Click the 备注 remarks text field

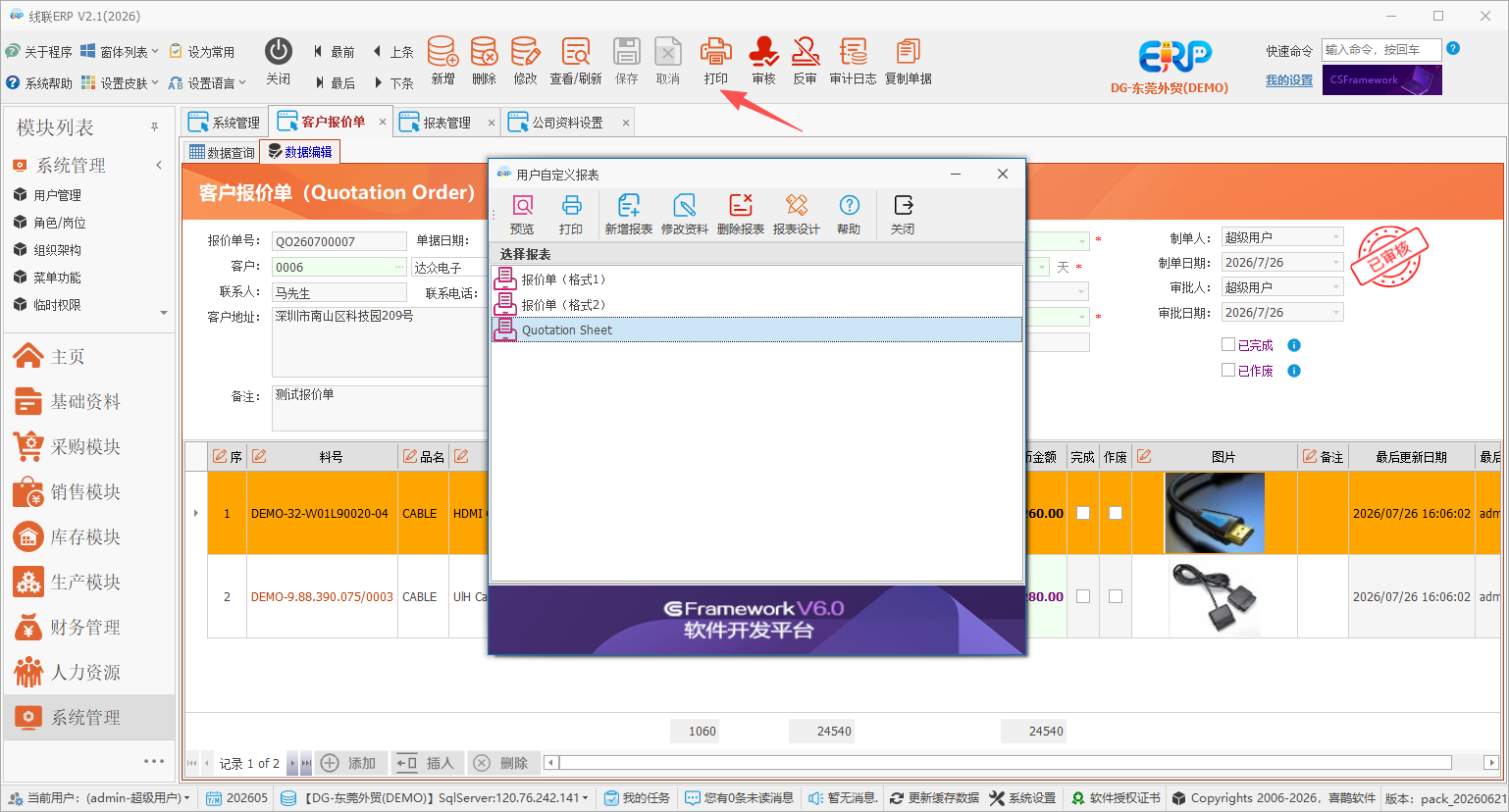tap(379, 408)
